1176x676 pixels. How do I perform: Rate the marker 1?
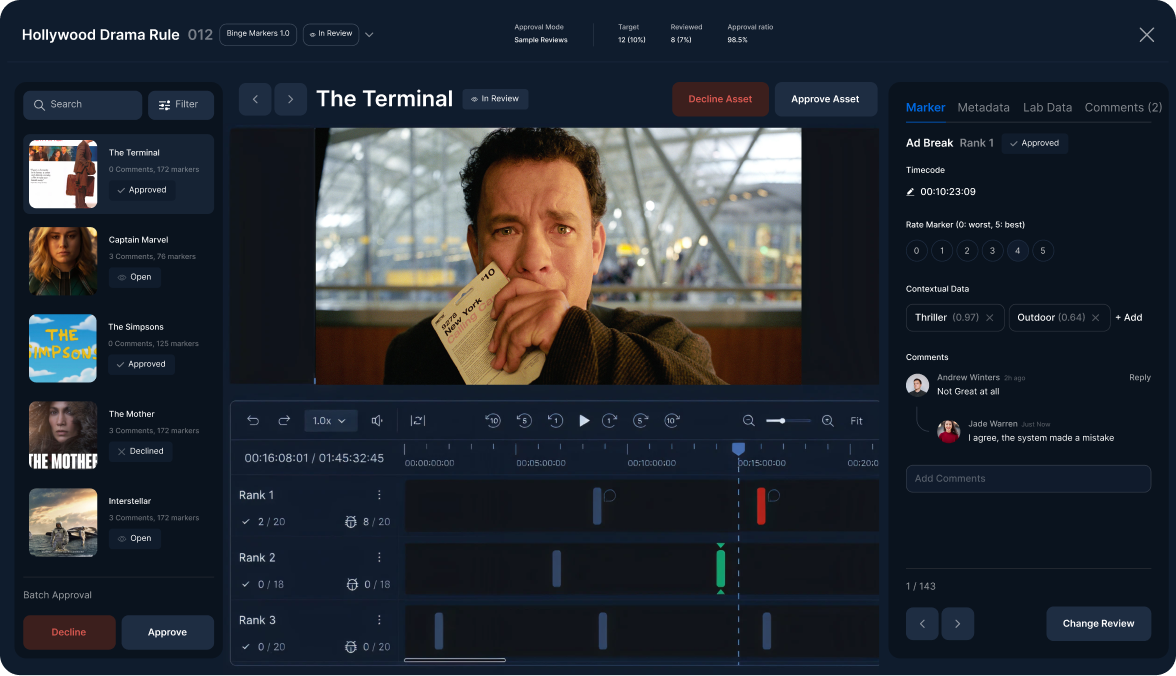point(942,251)
